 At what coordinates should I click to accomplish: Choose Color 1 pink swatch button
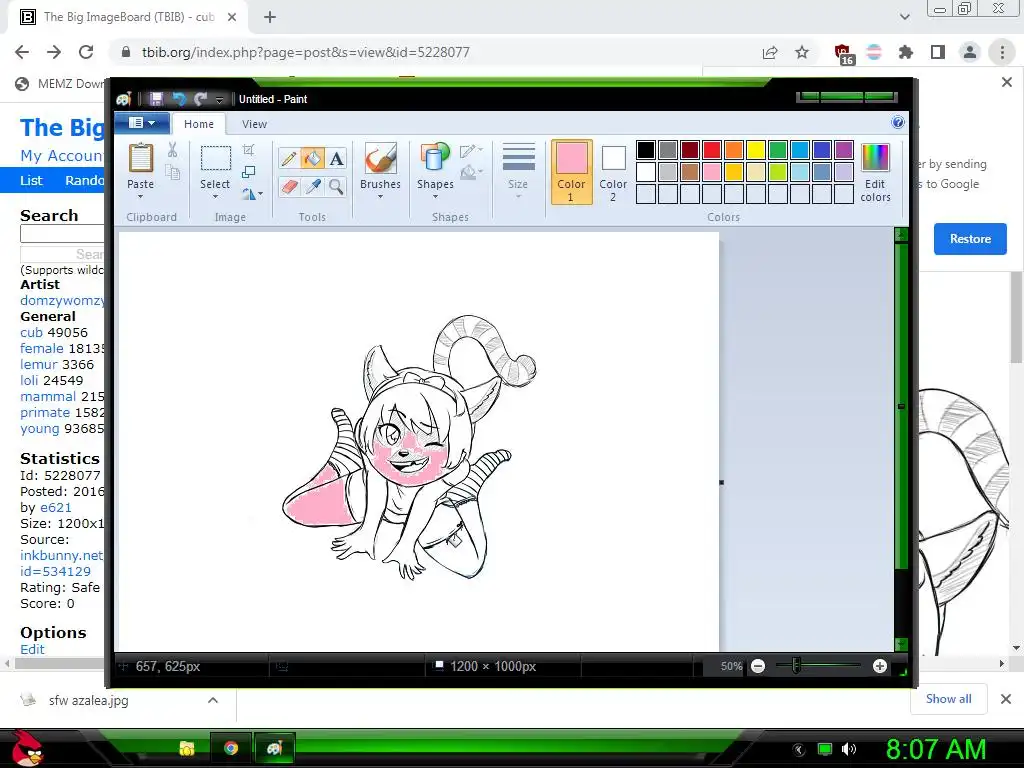tap(571, 172)
